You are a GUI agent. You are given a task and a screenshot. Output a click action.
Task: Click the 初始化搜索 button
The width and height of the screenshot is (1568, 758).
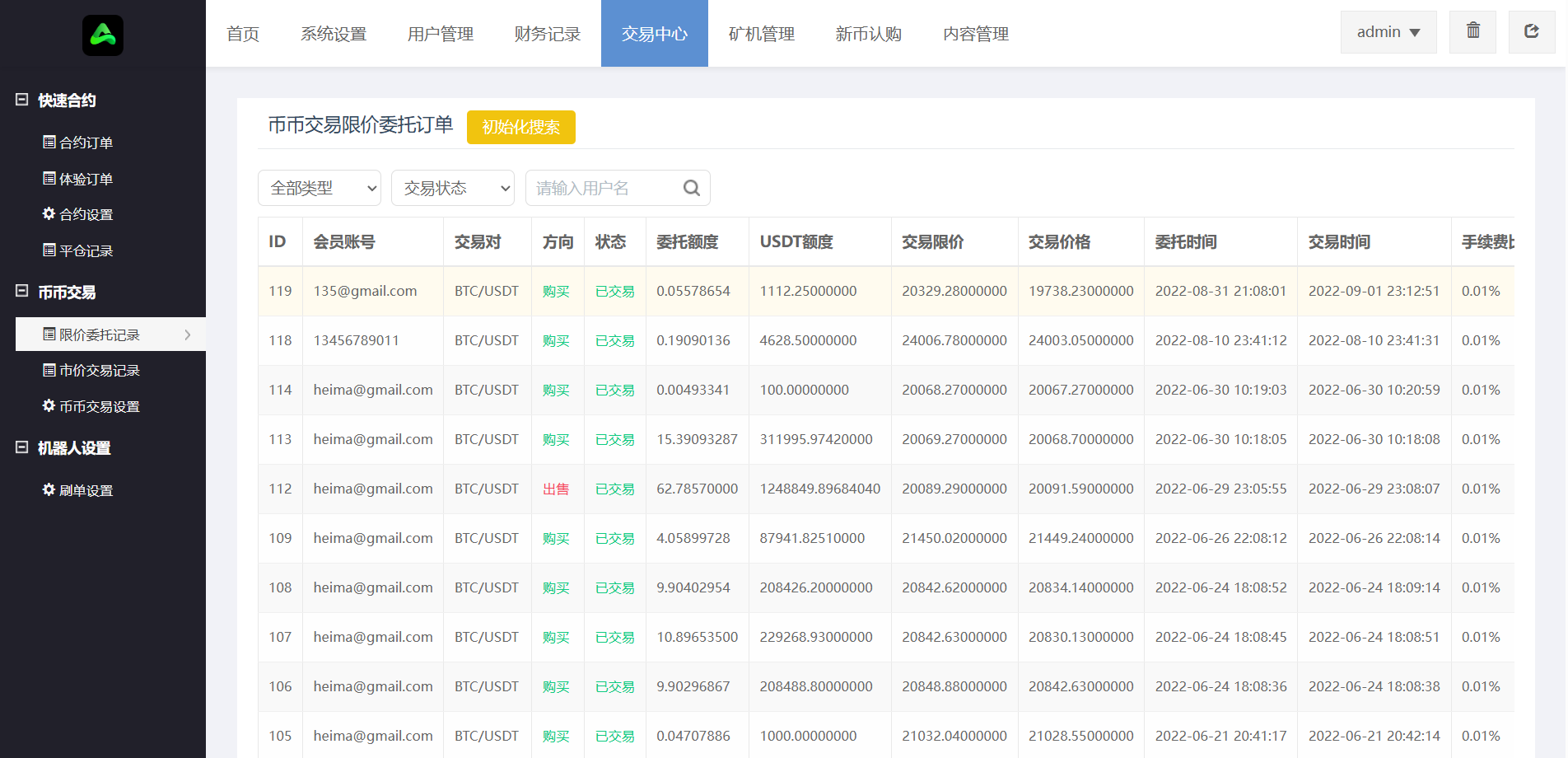[x=520, y=127]
